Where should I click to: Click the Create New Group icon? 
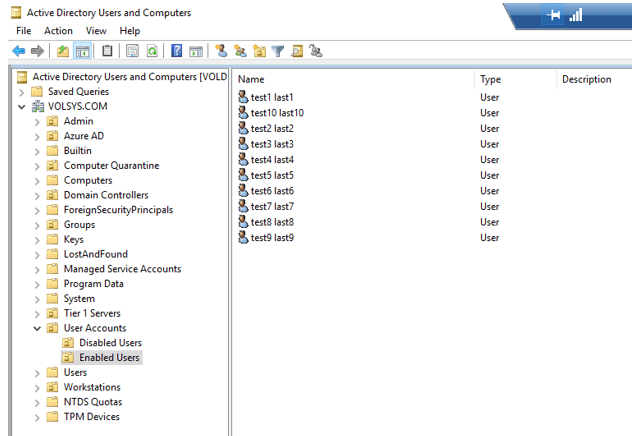click(x=240, y=50)
